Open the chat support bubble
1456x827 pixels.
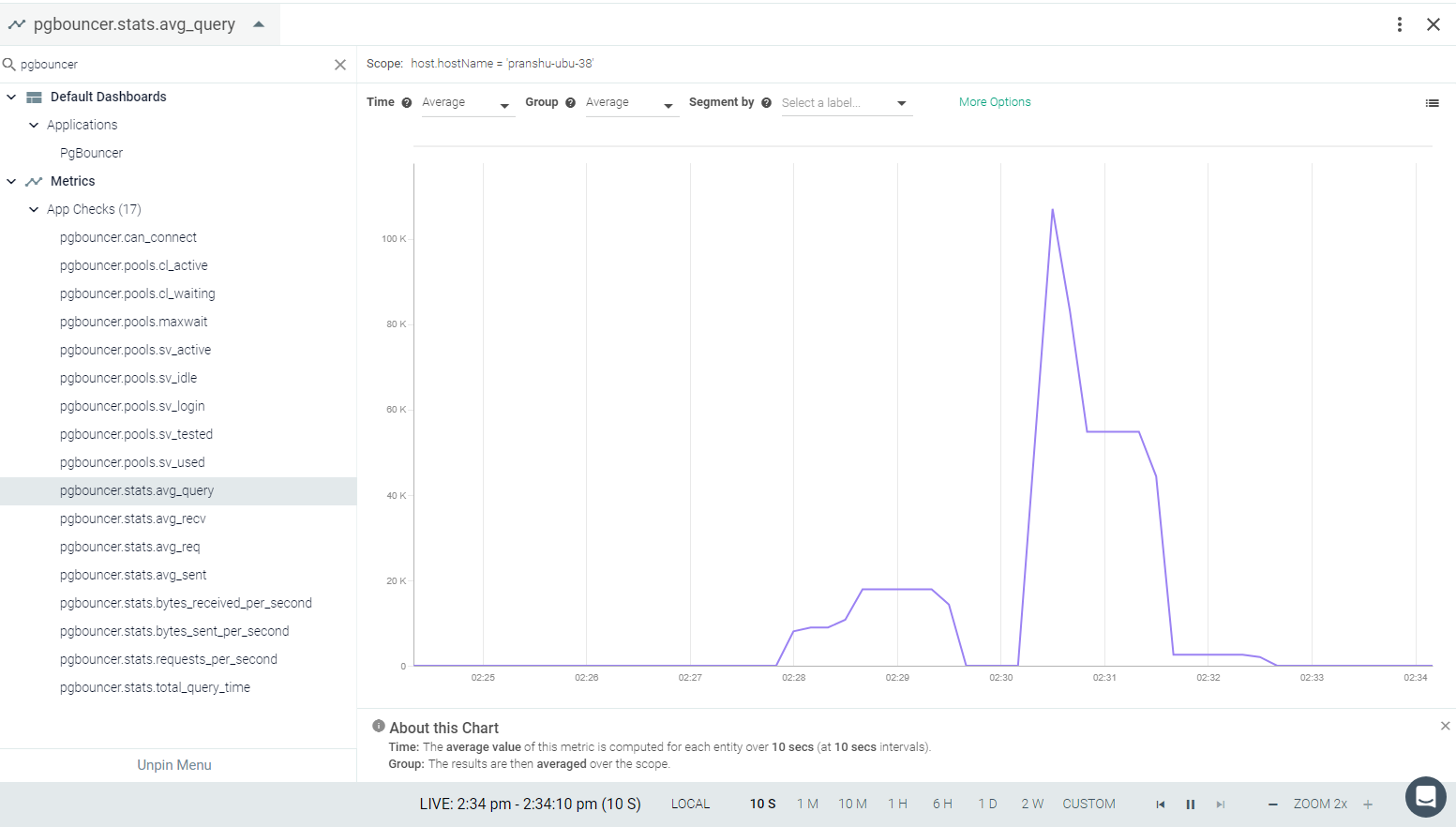pos(1425,798)
